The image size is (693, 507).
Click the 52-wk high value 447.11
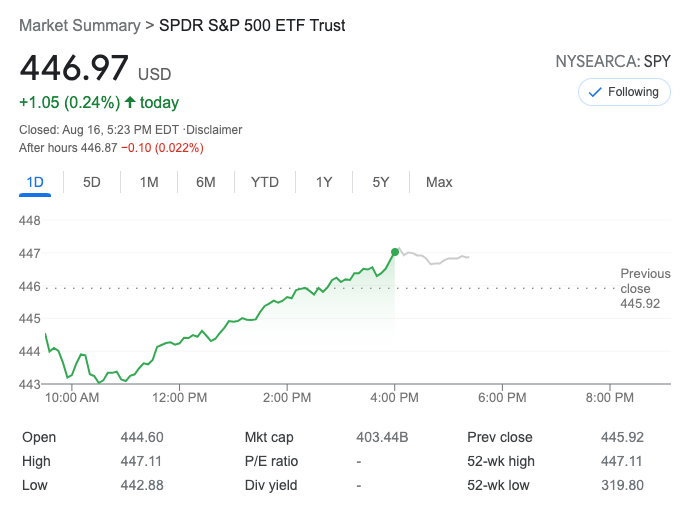click(x=623, y=461)
